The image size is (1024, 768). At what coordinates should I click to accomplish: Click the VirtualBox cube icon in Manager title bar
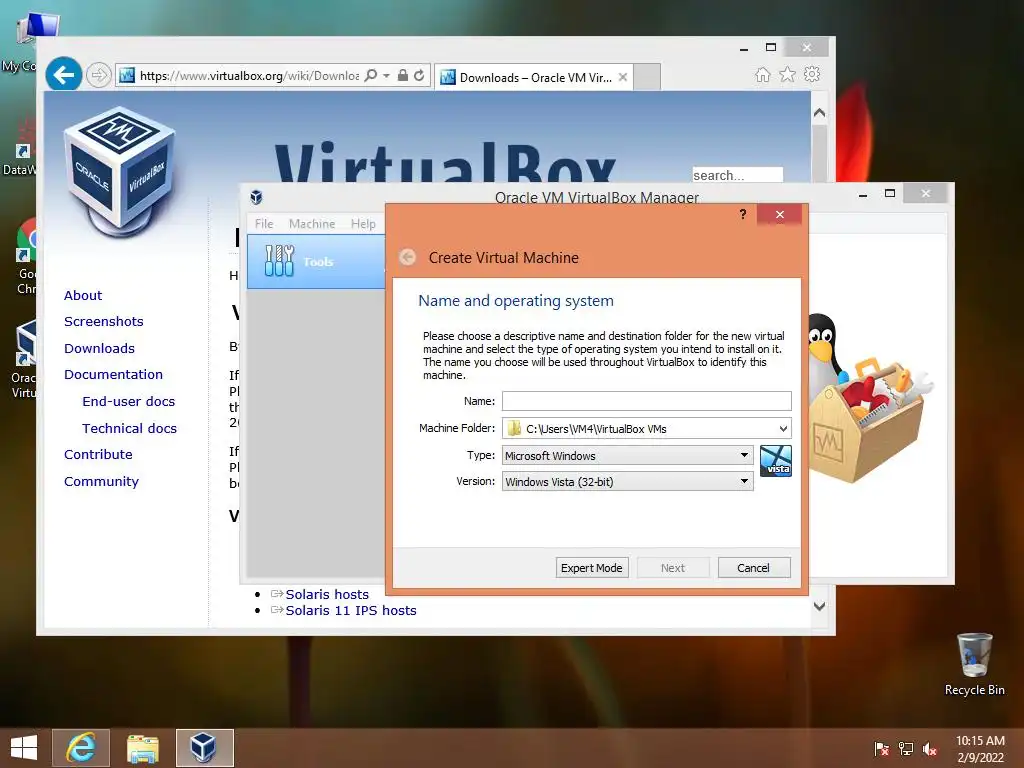pos(257,197)
